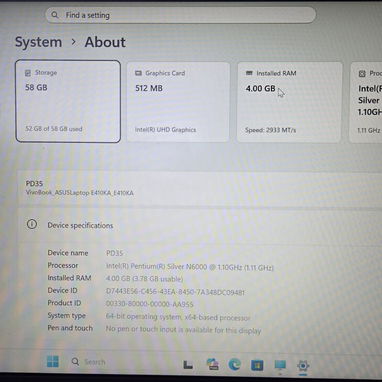Click the Installed RAM memory chip icon
This screenshot has width=382, height=382.
[249, 73]
